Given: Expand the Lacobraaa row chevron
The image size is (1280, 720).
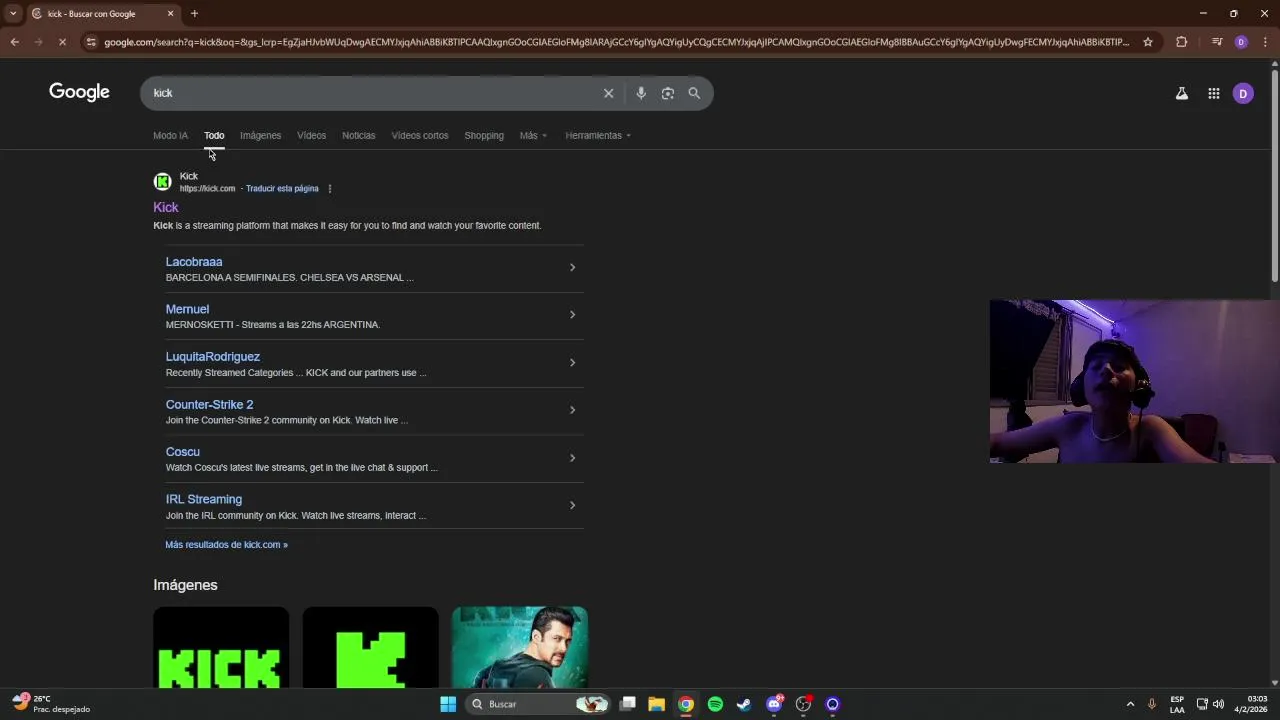Looking at the screenshot, I should (572, 267).
